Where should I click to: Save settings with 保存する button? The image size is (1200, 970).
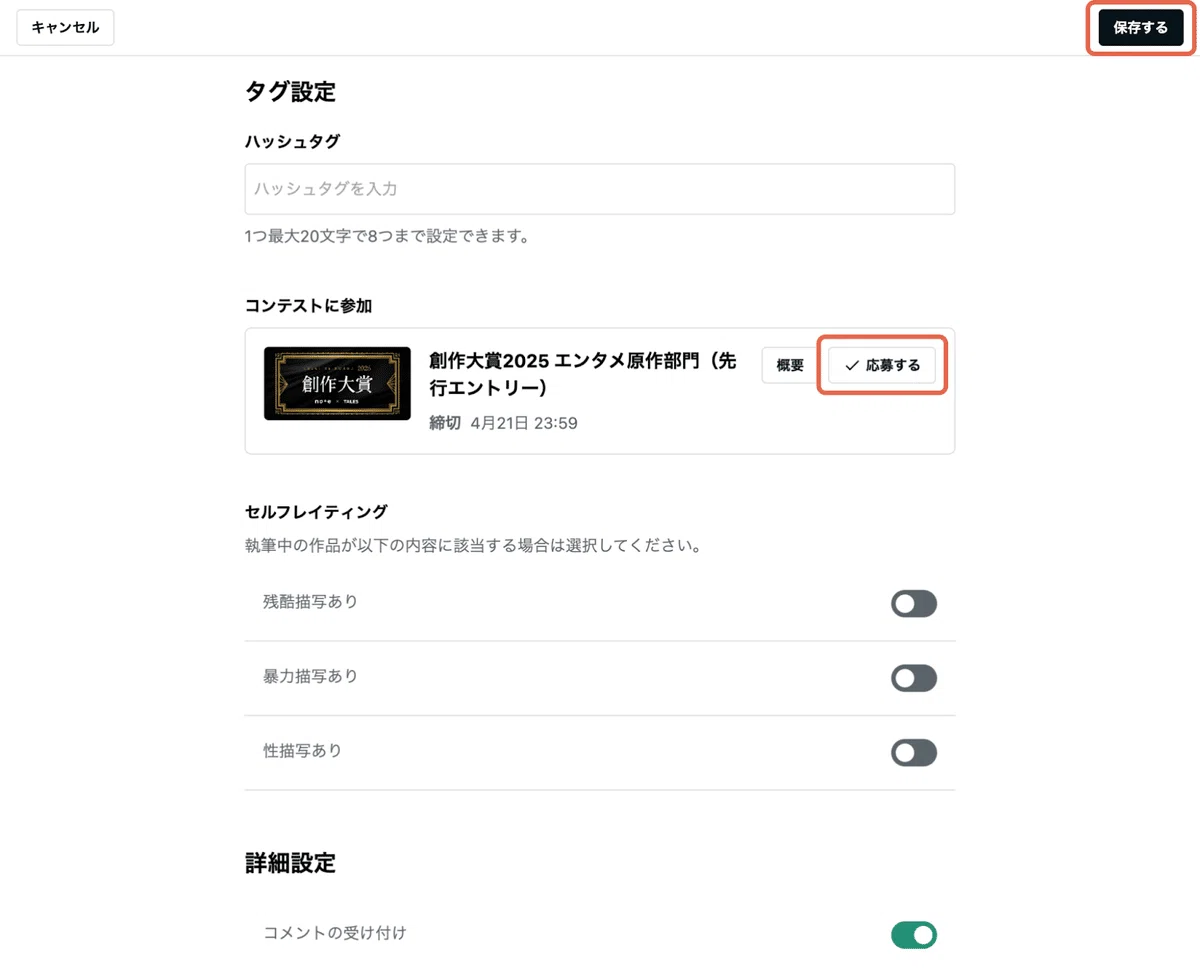[x=1140, y=28]
